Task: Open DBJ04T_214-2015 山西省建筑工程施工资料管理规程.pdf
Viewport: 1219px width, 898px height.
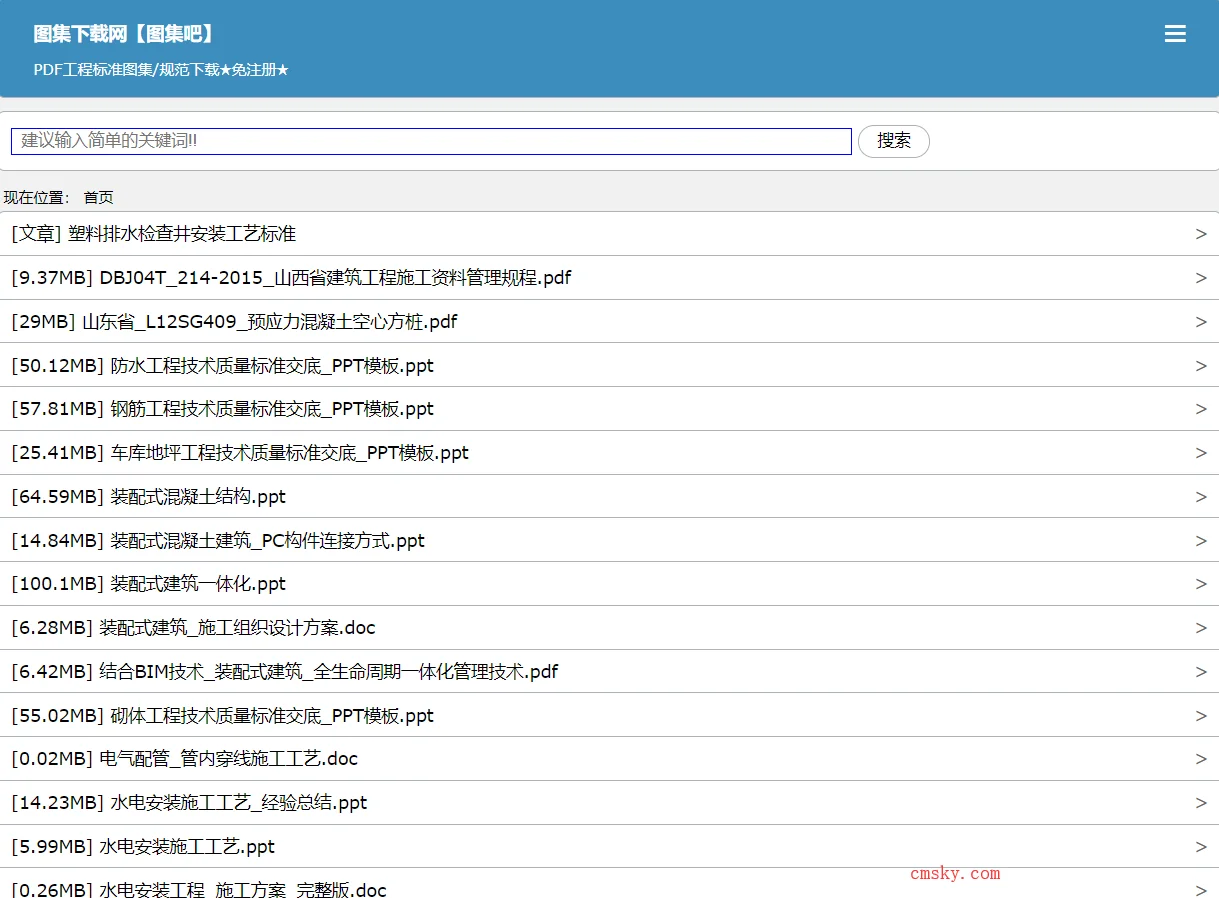Action: [x=609, y=278]
